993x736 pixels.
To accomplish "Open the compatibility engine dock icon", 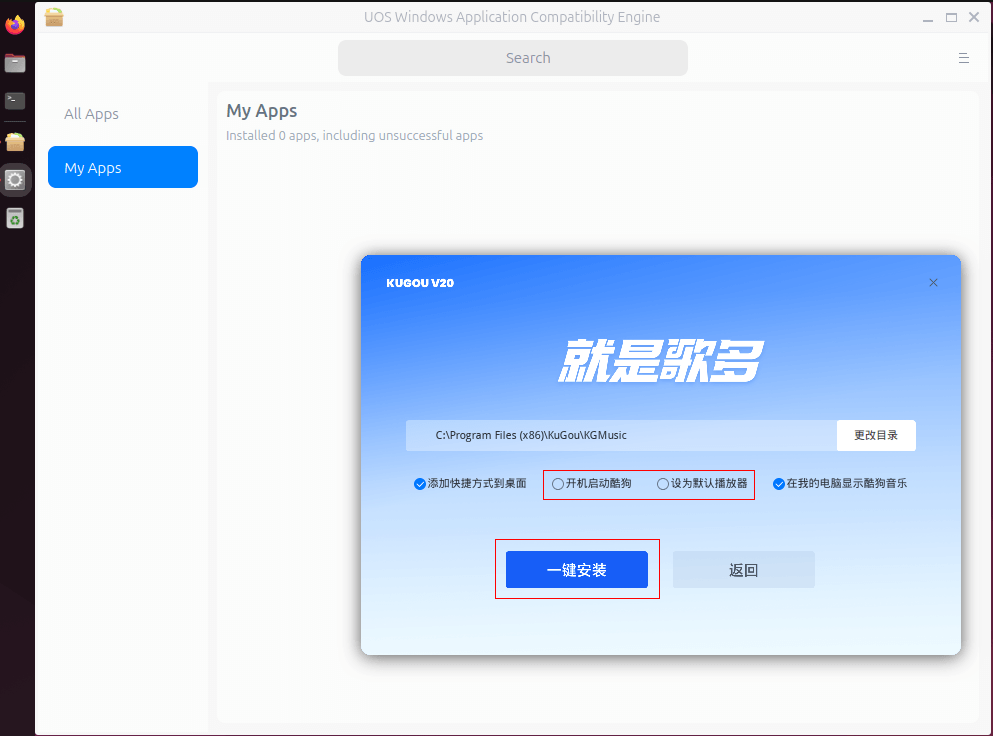I will [x=15, y=142].
